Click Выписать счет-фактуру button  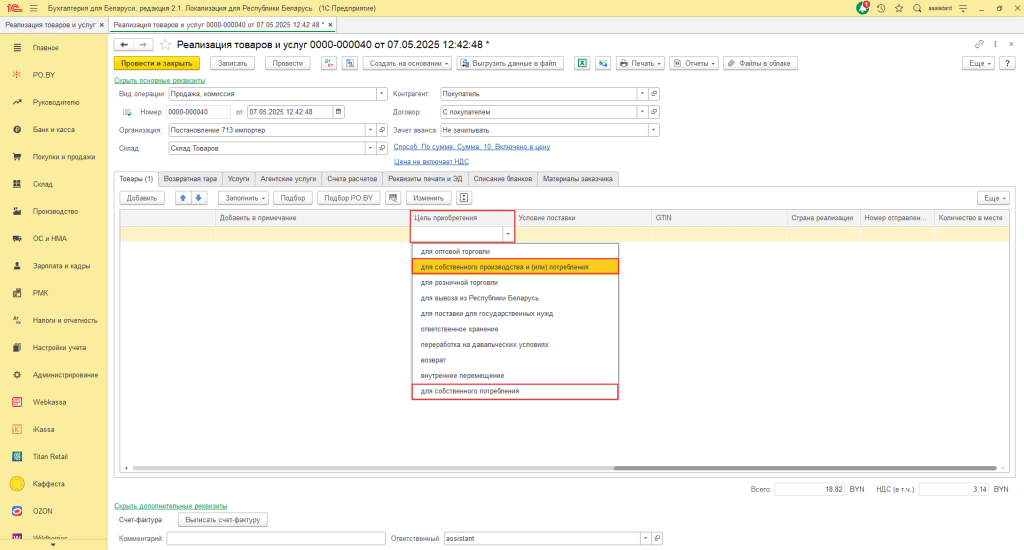(223, 520)
